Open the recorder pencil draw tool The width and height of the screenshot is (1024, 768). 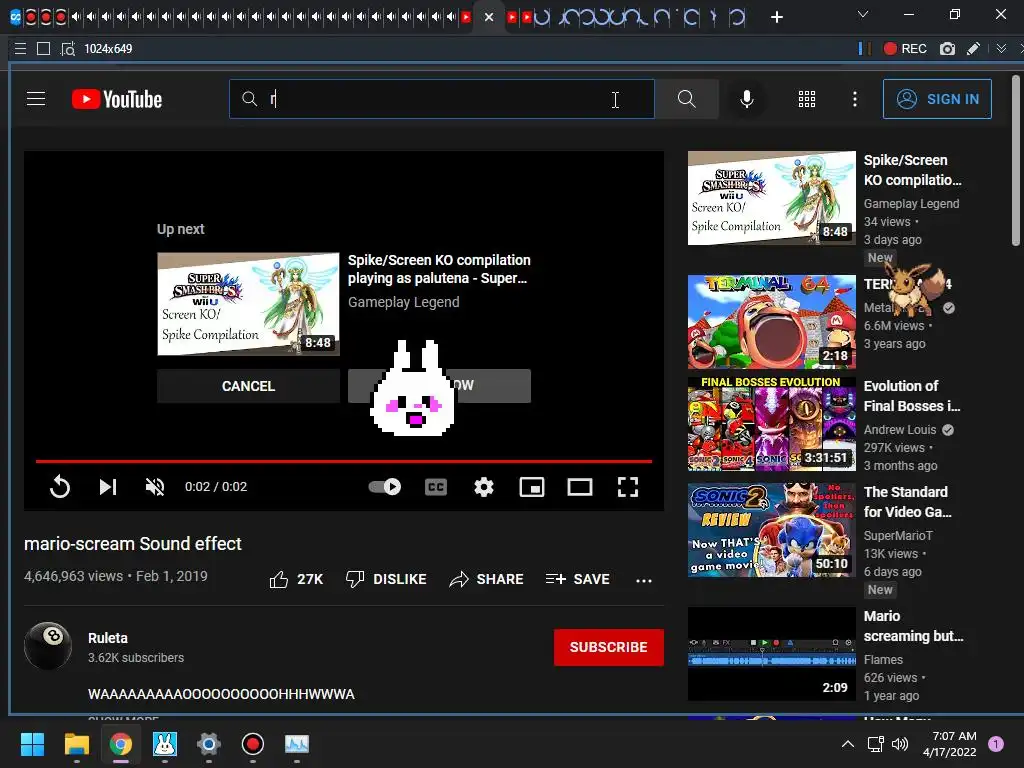click(973, 48)
